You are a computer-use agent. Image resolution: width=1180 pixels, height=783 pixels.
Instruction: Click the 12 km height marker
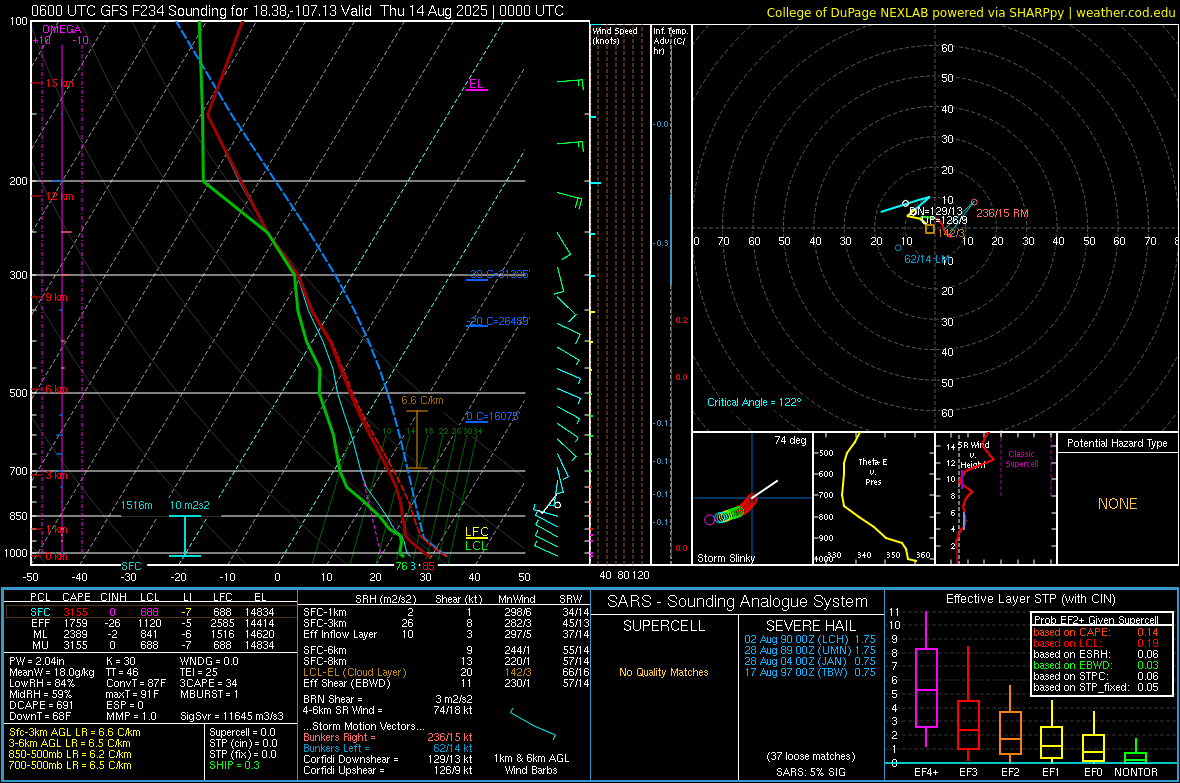point(59,197)
